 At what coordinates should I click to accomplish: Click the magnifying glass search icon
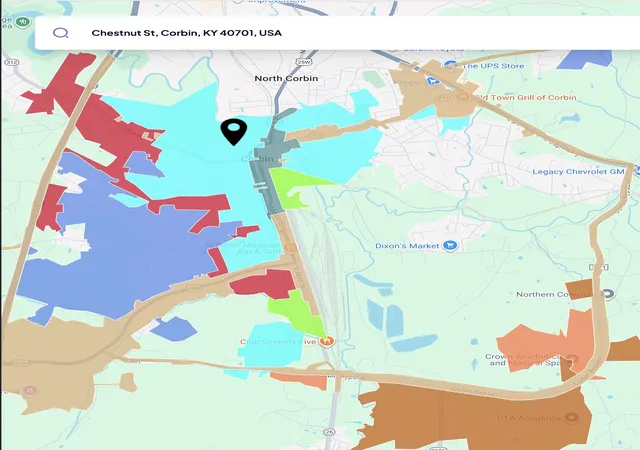coord(61,33)
